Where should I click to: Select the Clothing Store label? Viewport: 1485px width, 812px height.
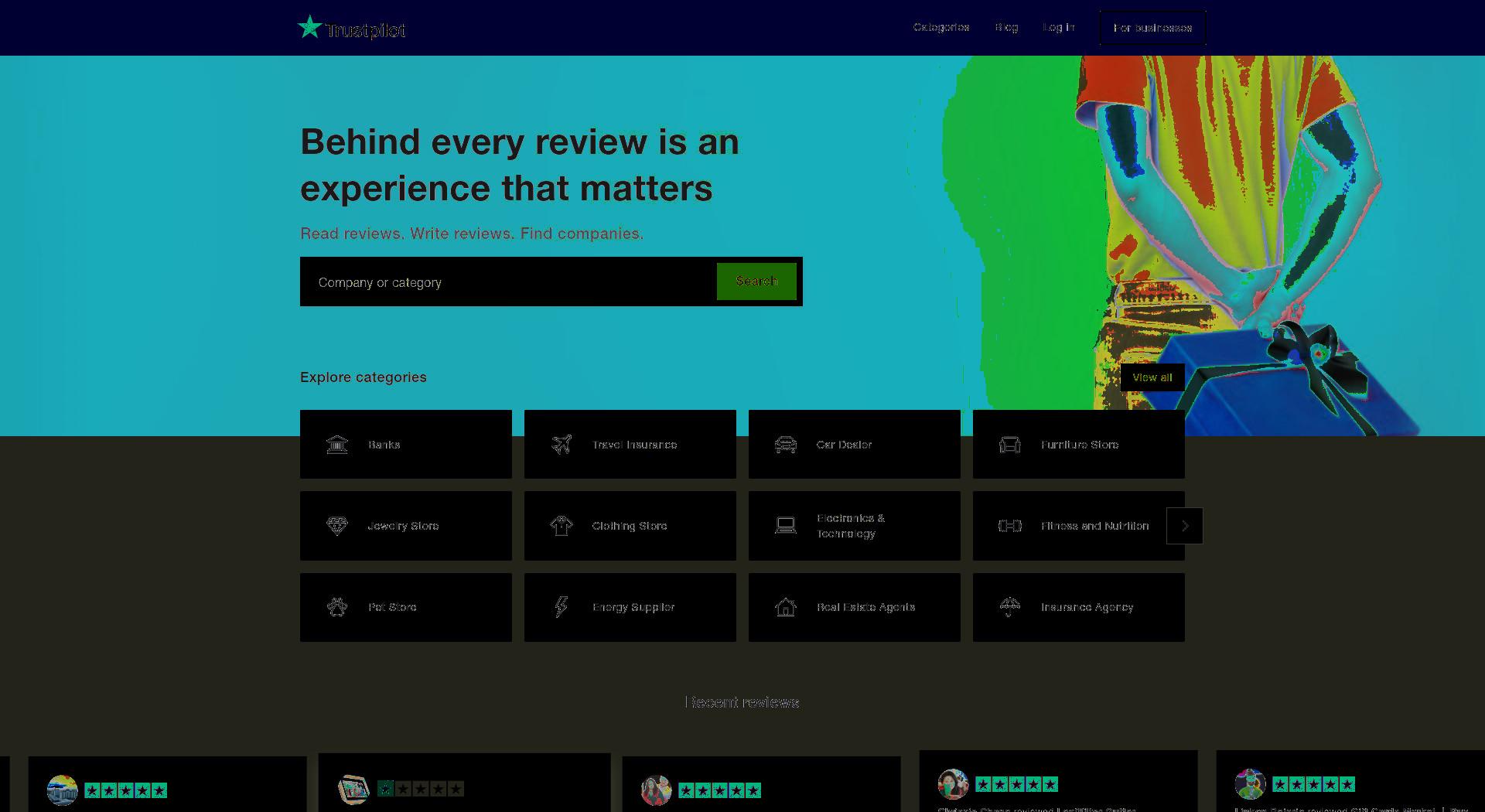(x=630, y=526)
